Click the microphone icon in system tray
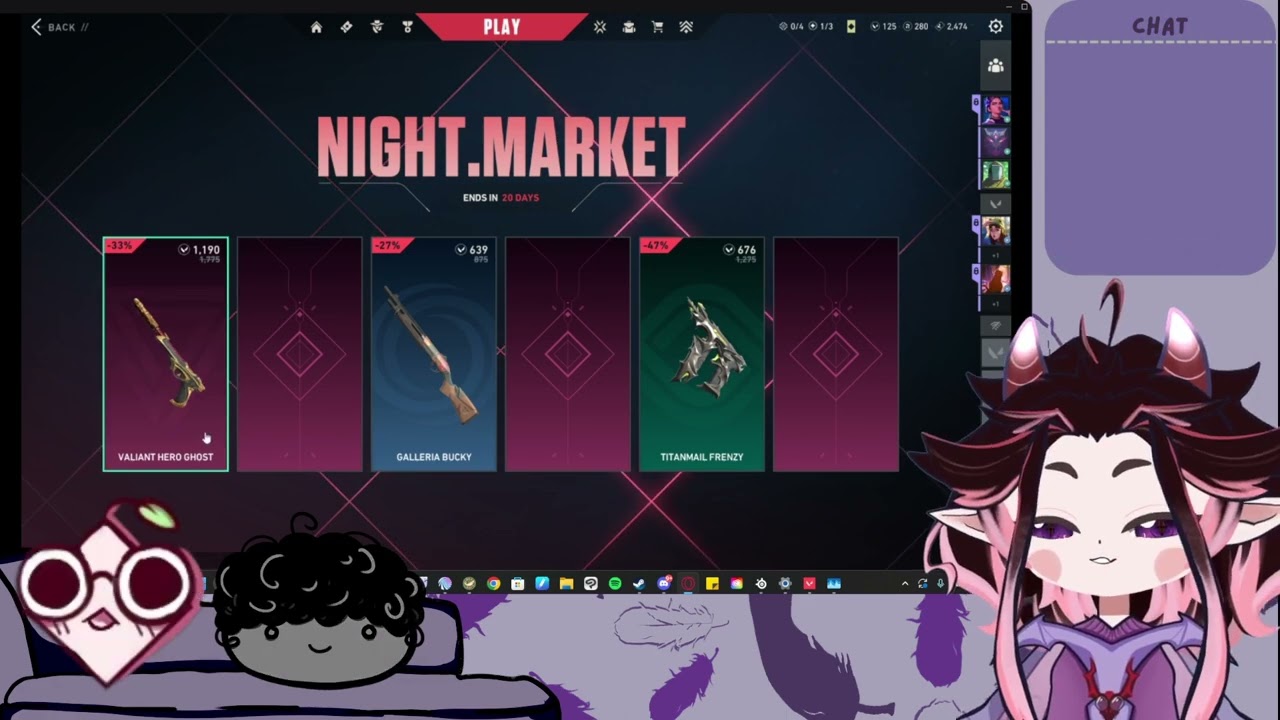 tap(940, 583)
